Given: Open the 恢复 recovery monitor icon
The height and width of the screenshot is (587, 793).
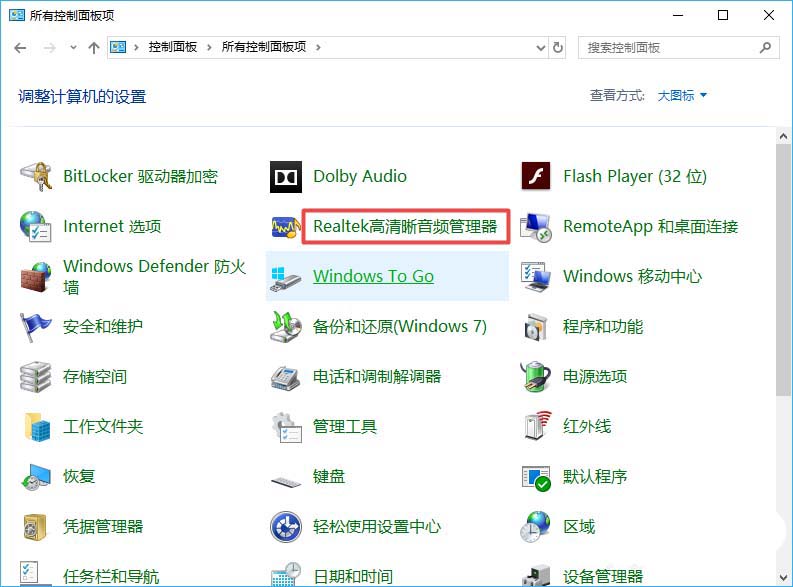Looking at the screenshot, I should (x=35, y=477).
